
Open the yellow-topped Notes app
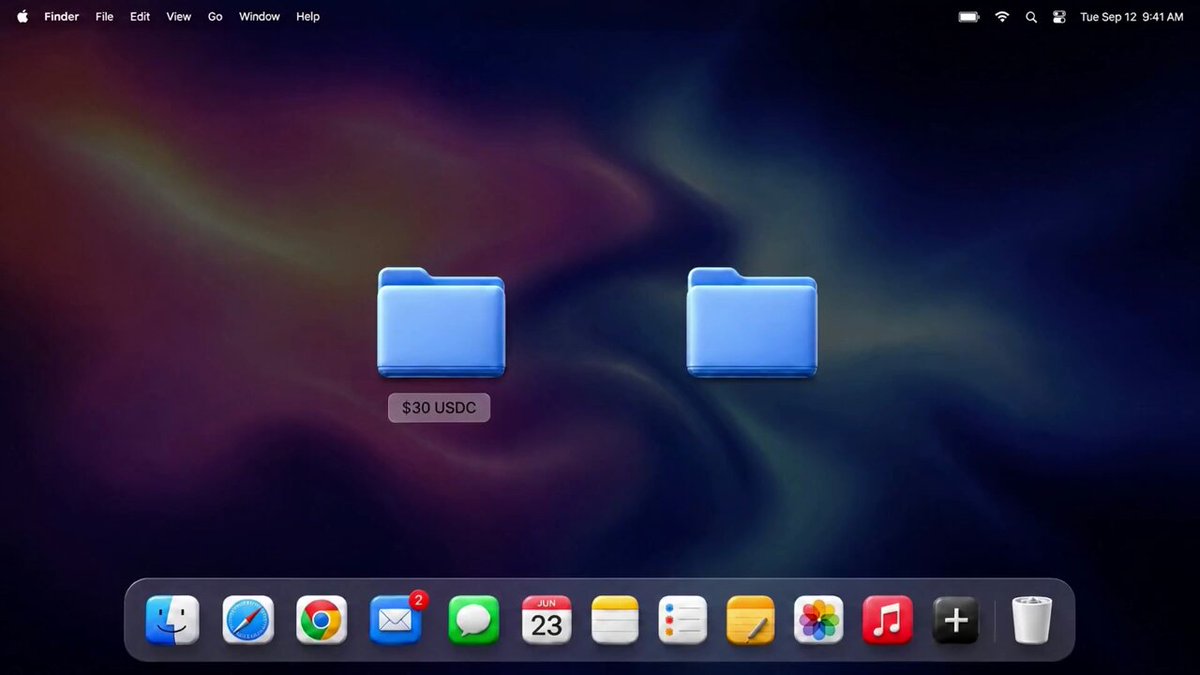(x=614, y=620)
